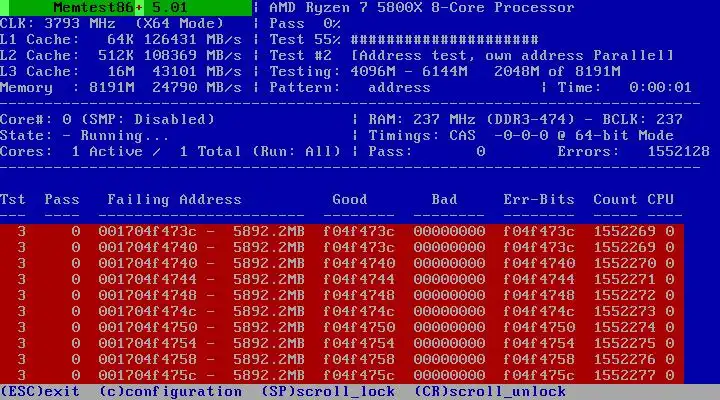Open the (c)configuration option
Viewport: 720px width, 400px height.
tap(170, 392)
